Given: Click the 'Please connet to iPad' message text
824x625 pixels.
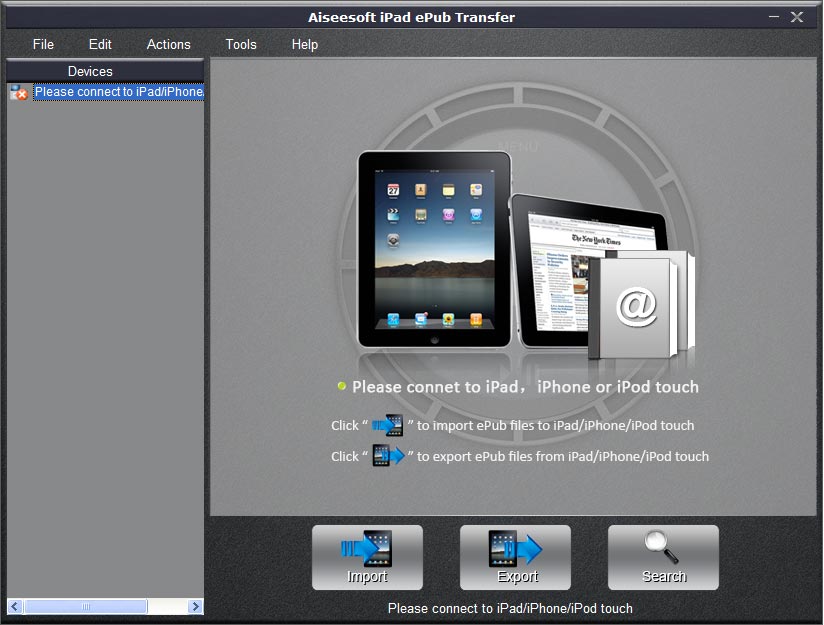Looking at the screenshot, I should [x=526, y=387].
